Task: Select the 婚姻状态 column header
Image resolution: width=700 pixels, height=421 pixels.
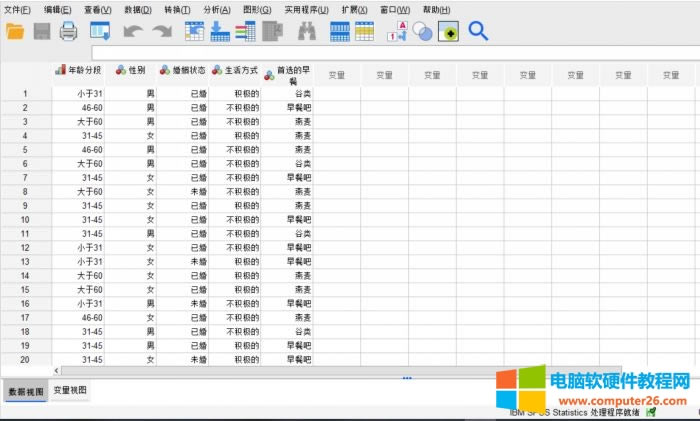Action: click(x=183, y=71)
